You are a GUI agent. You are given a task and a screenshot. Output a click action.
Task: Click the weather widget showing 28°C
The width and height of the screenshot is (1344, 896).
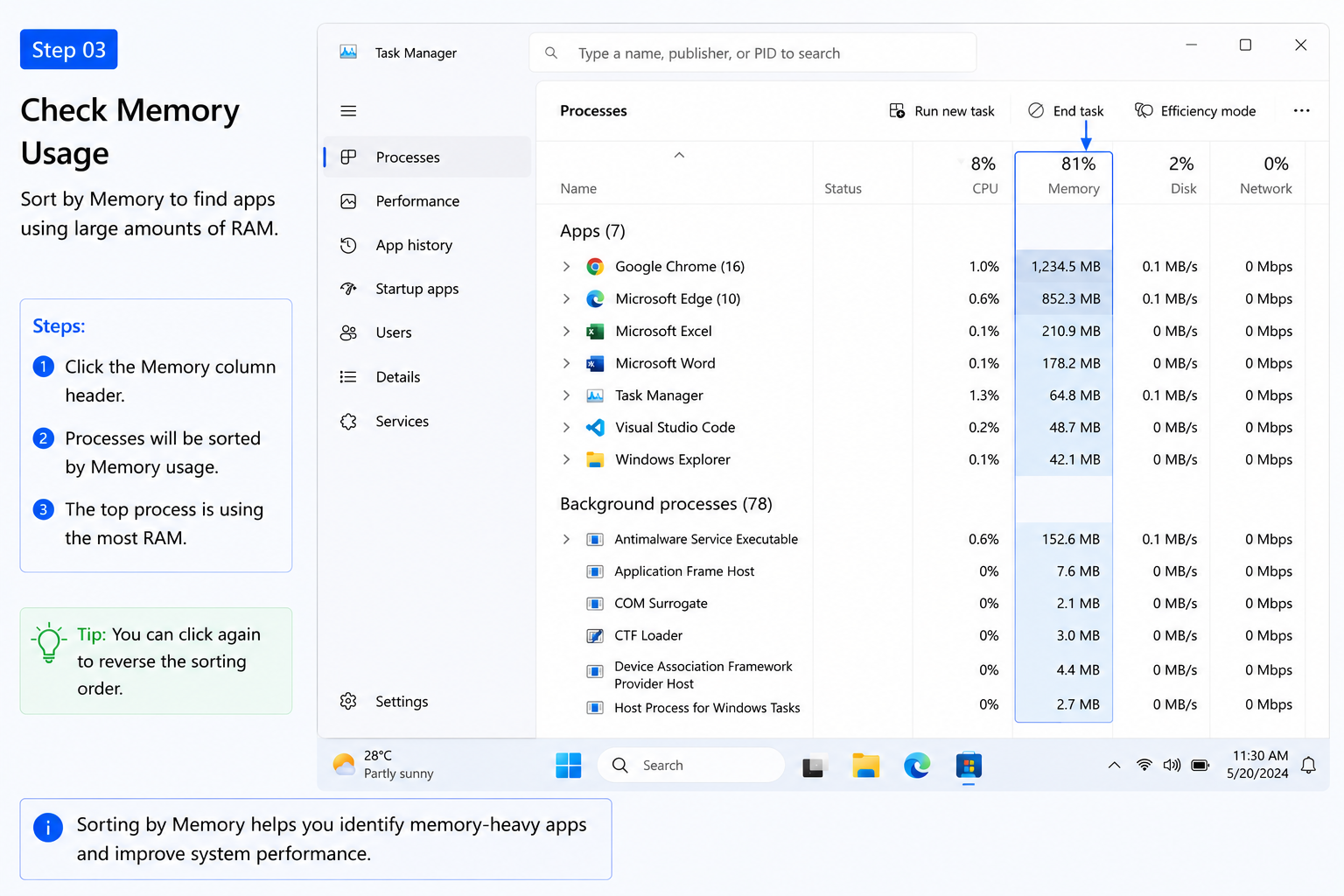pos(383,765)
